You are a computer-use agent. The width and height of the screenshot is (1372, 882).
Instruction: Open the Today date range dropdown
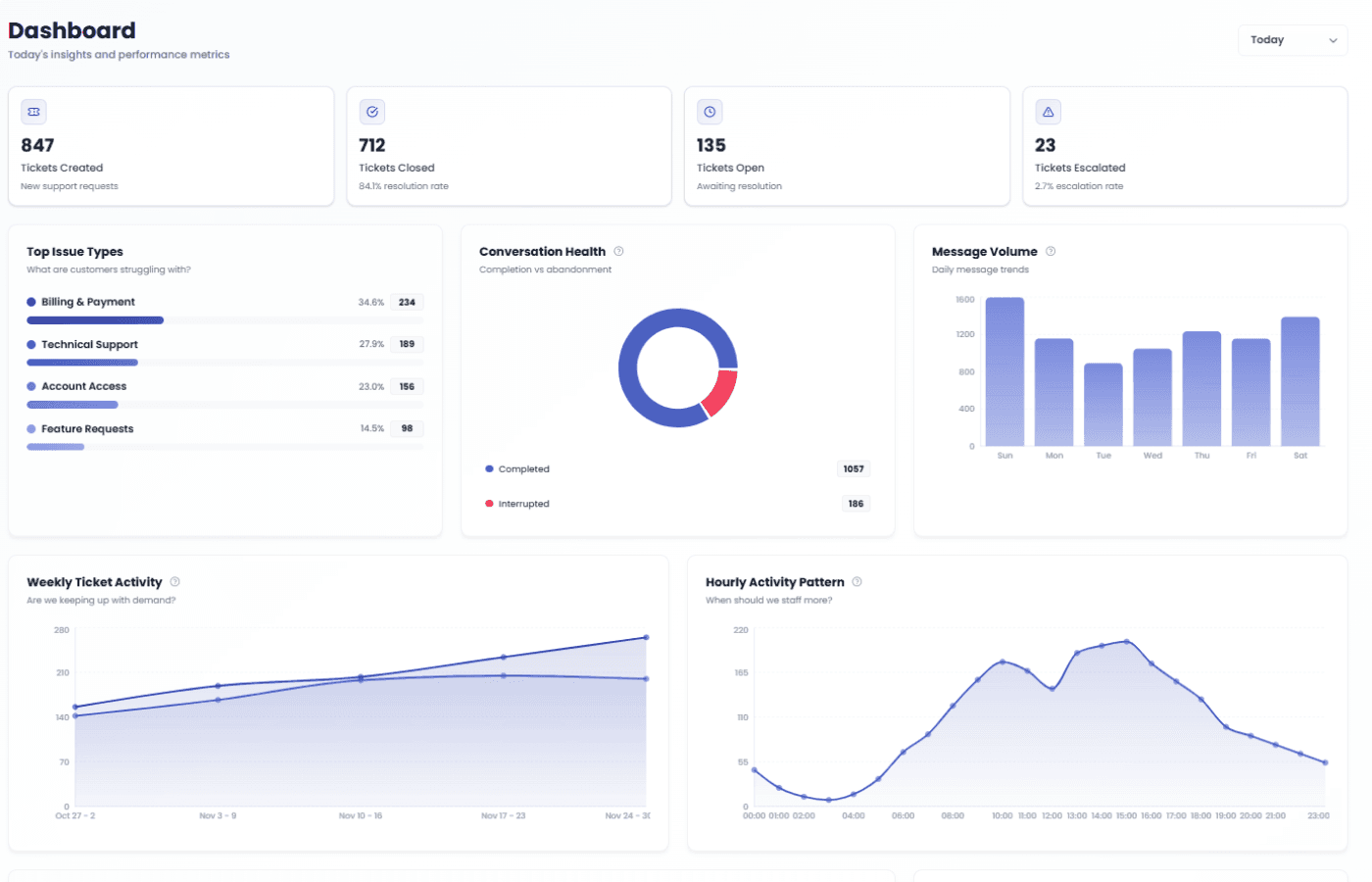pyautogui.click(x=1292, y=40)
